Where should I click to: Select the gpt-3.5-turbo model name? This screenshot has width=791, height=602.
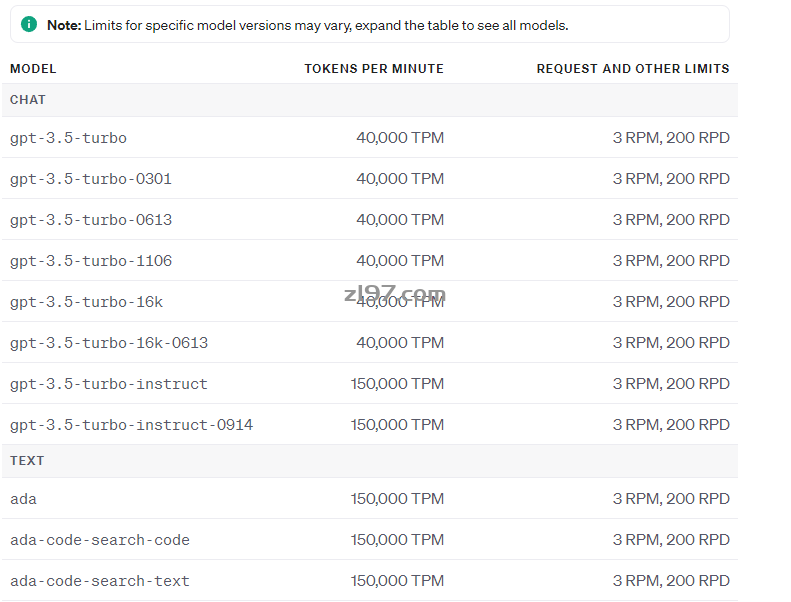pos(68,138)
